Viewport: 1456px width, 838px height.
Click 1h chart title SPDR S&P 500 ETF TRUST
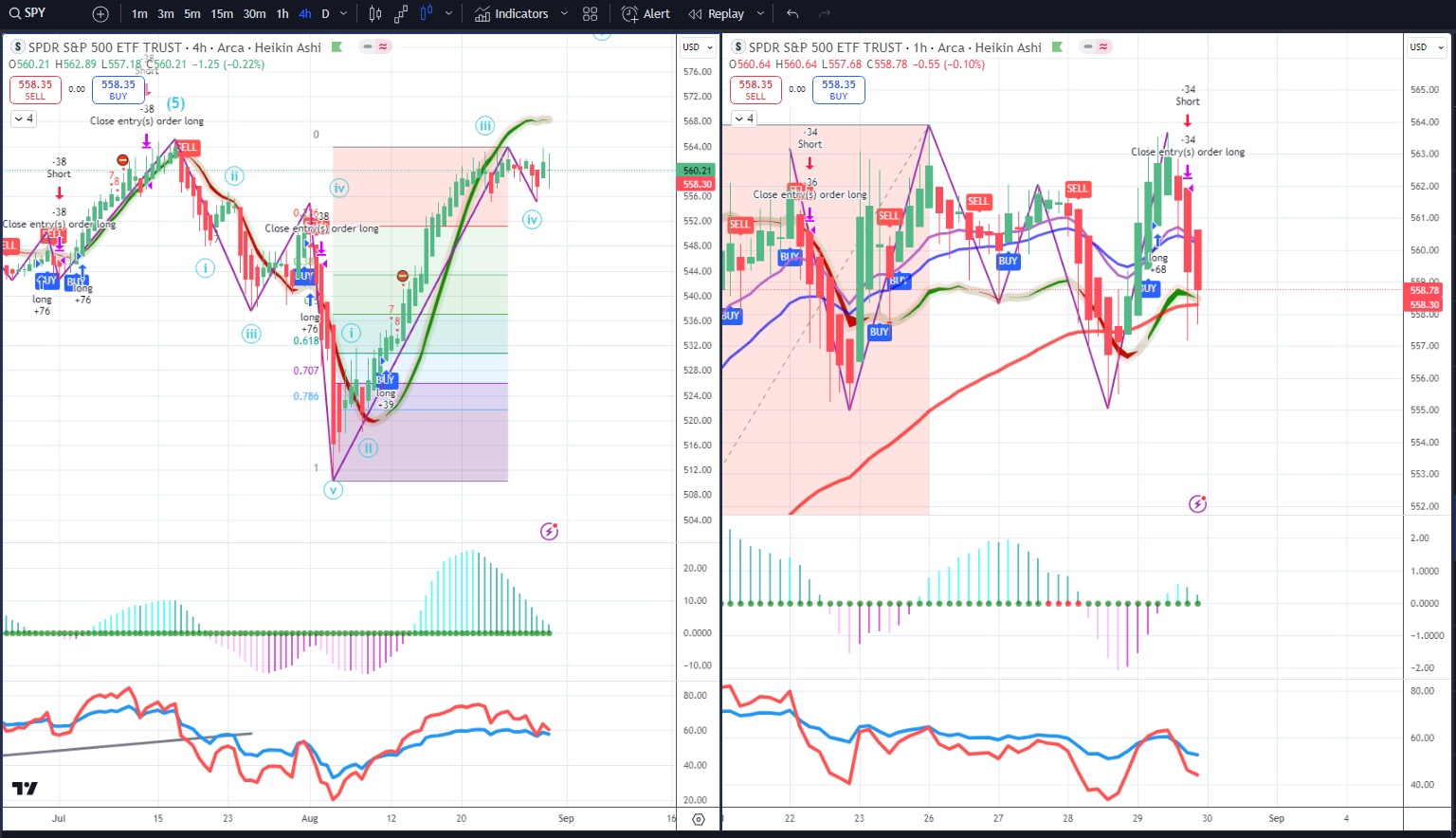click(x=825, y=47)
